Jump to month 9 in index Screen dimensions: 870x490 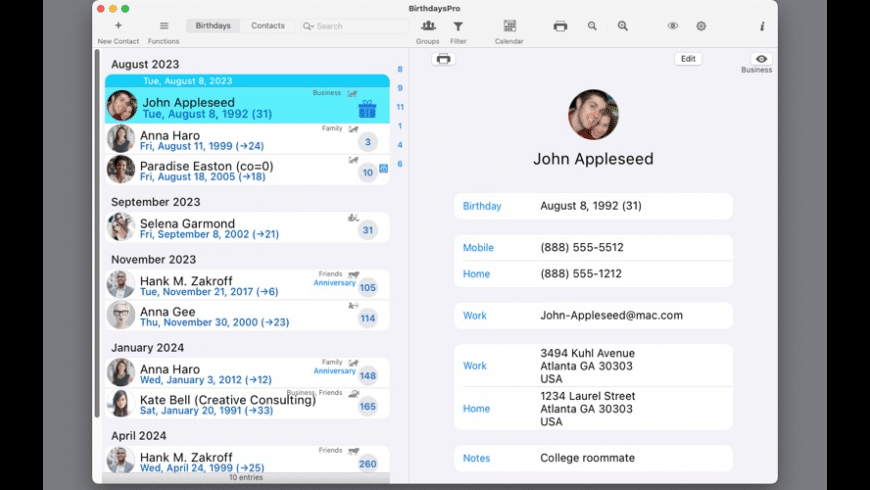(399, 88)
